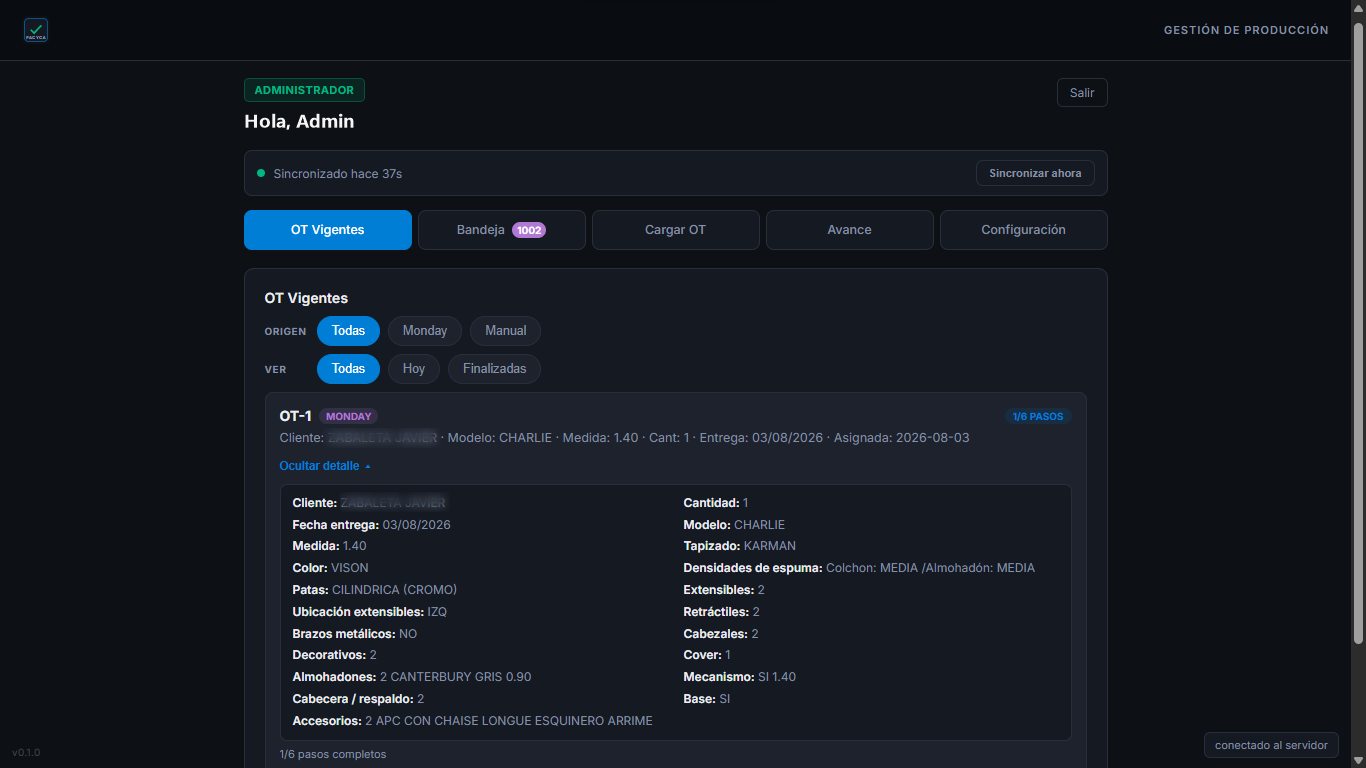Open the Cargar OT tab
Screen dimensions: 1366x768
pyautogui.click(x=676, y=230)
